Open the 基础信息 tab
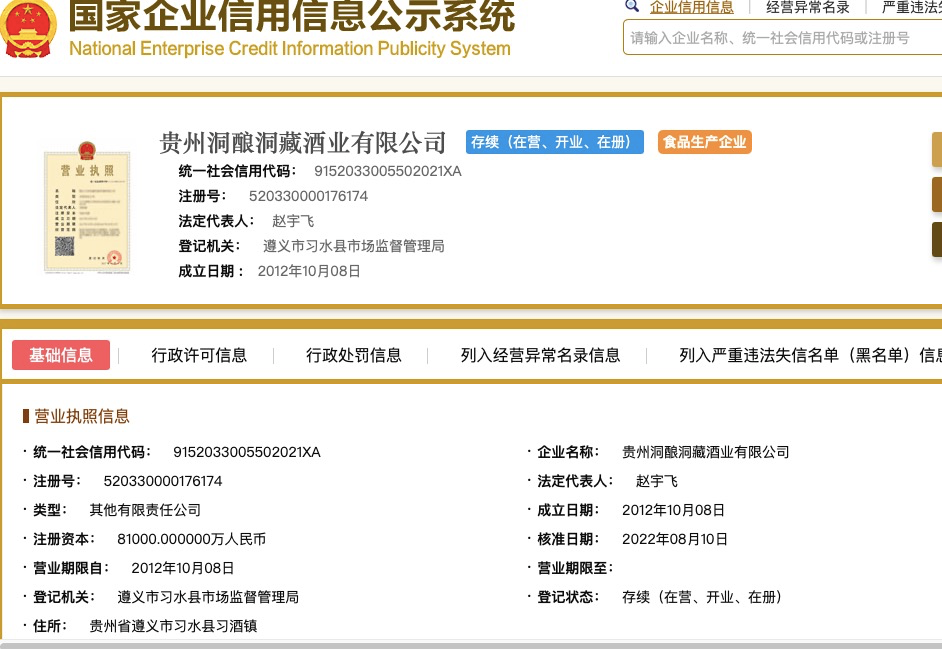The height and width of the screenshot is (649, 942). tap(61, 355)
